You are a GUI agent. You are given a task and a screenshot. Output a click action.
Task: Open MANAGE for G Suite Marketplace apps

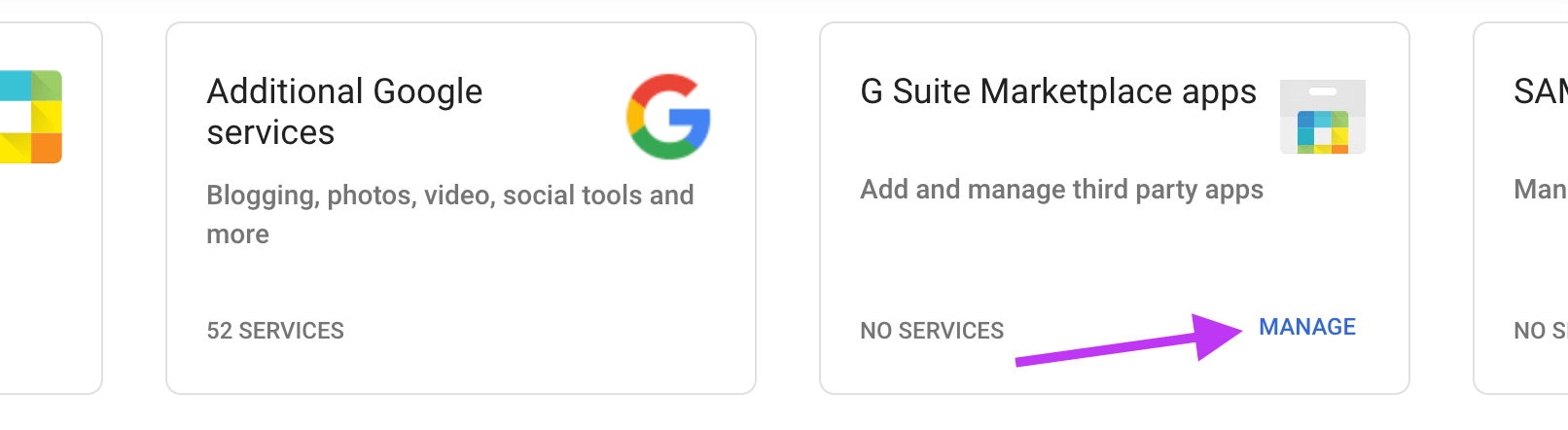coord(1307,327)
